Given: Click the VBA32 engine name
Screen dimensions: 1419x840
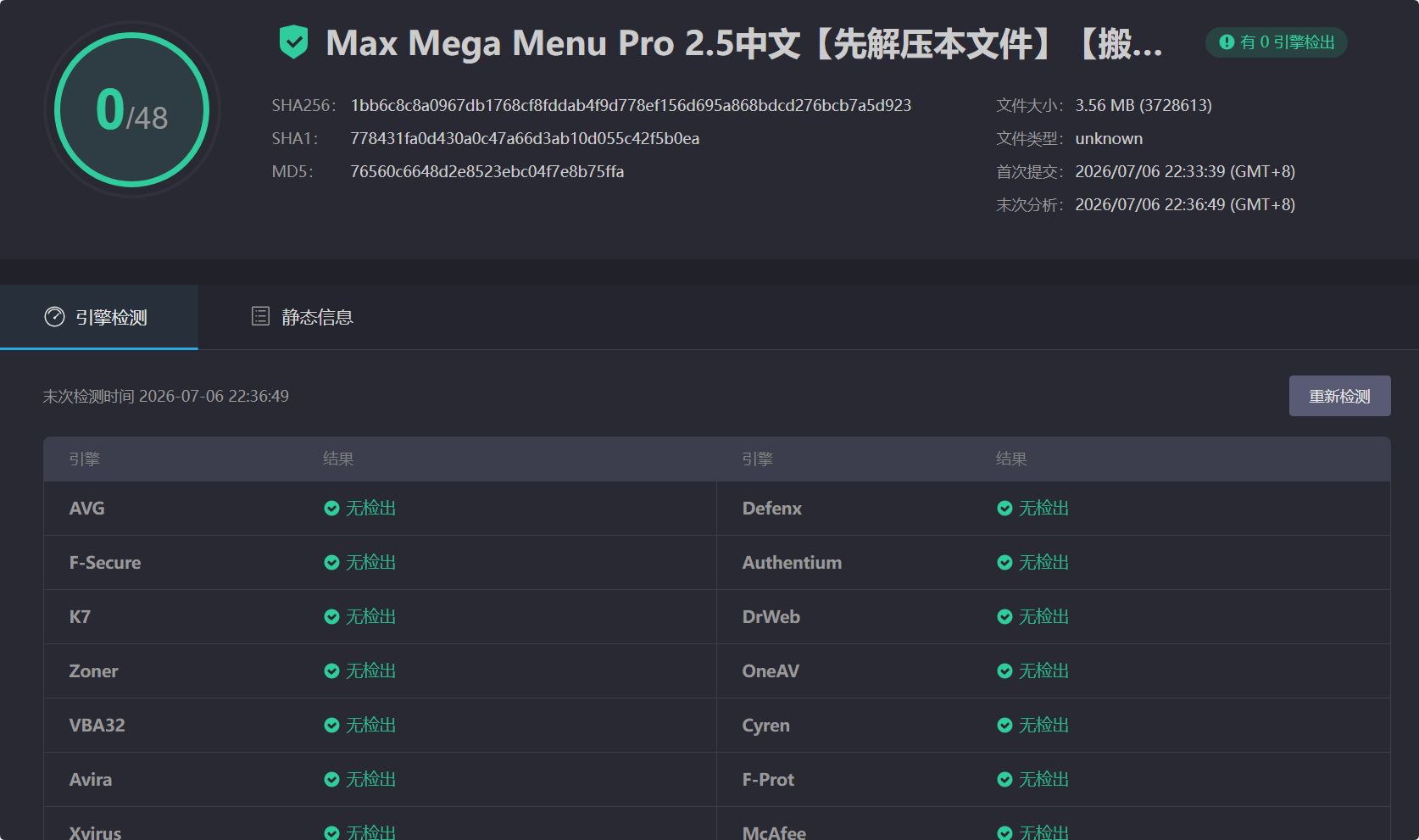Looking at the screenshot, I should coord(97,725).
